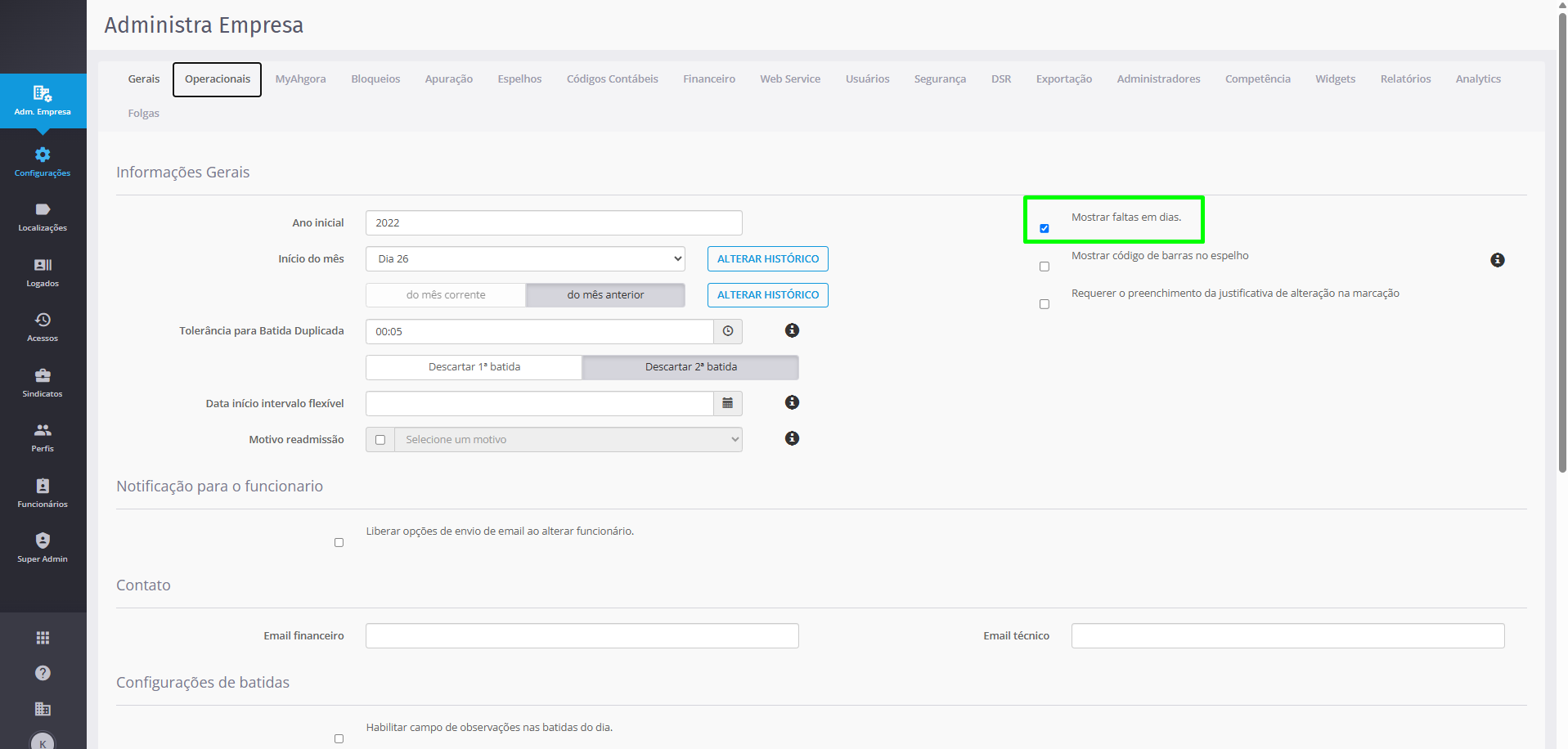
Task: Select the 'do mês corrente' option
Action: (446, 295)
